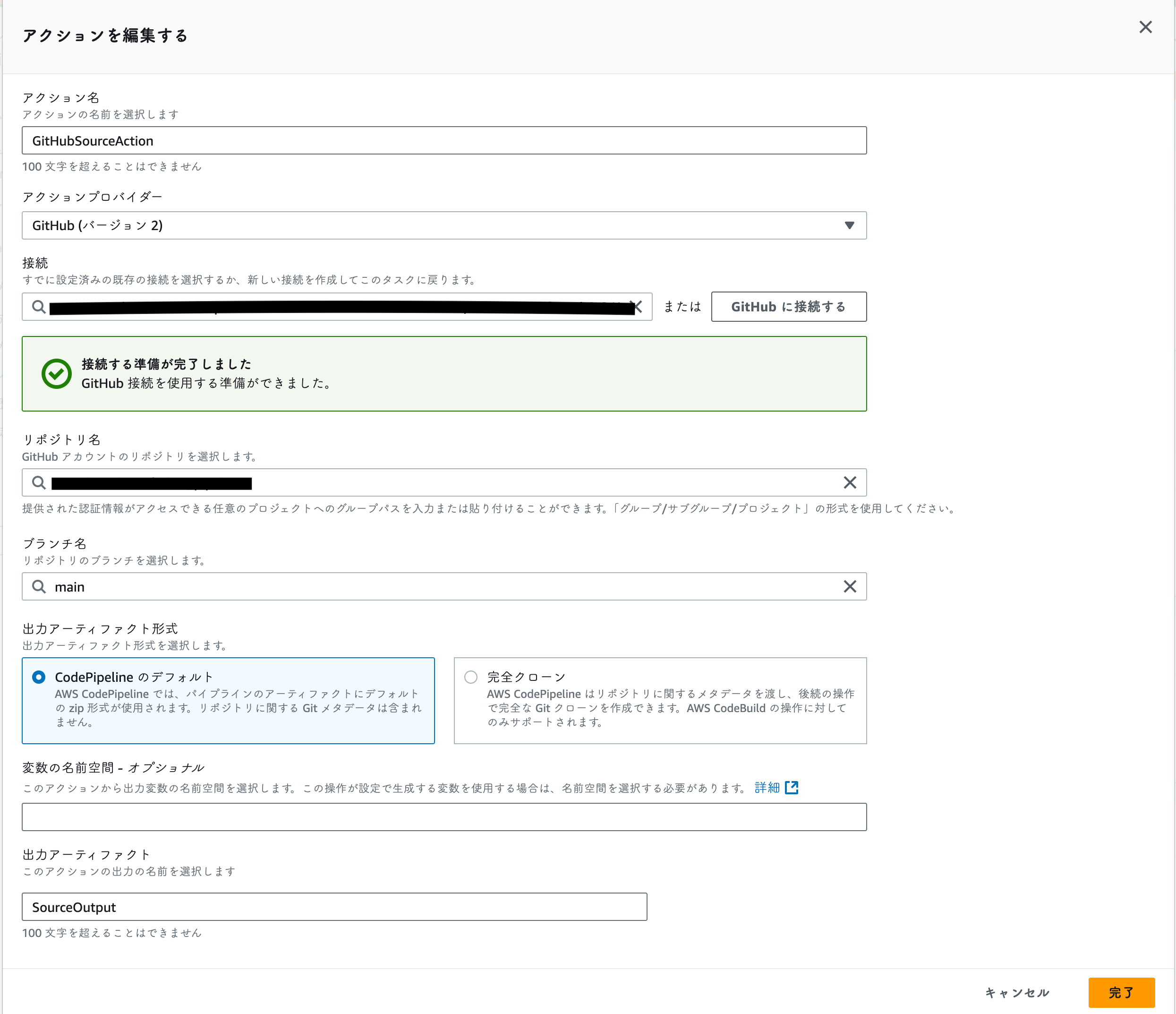Select the 完全クローン radio button circle

(x=470, y=677)
